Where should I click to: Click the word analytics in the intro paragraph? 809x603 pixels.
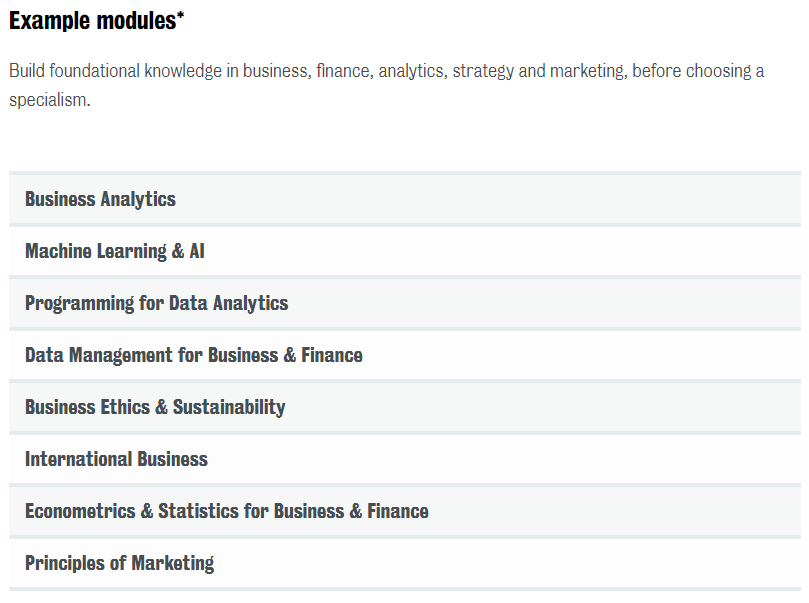point(411,71)
